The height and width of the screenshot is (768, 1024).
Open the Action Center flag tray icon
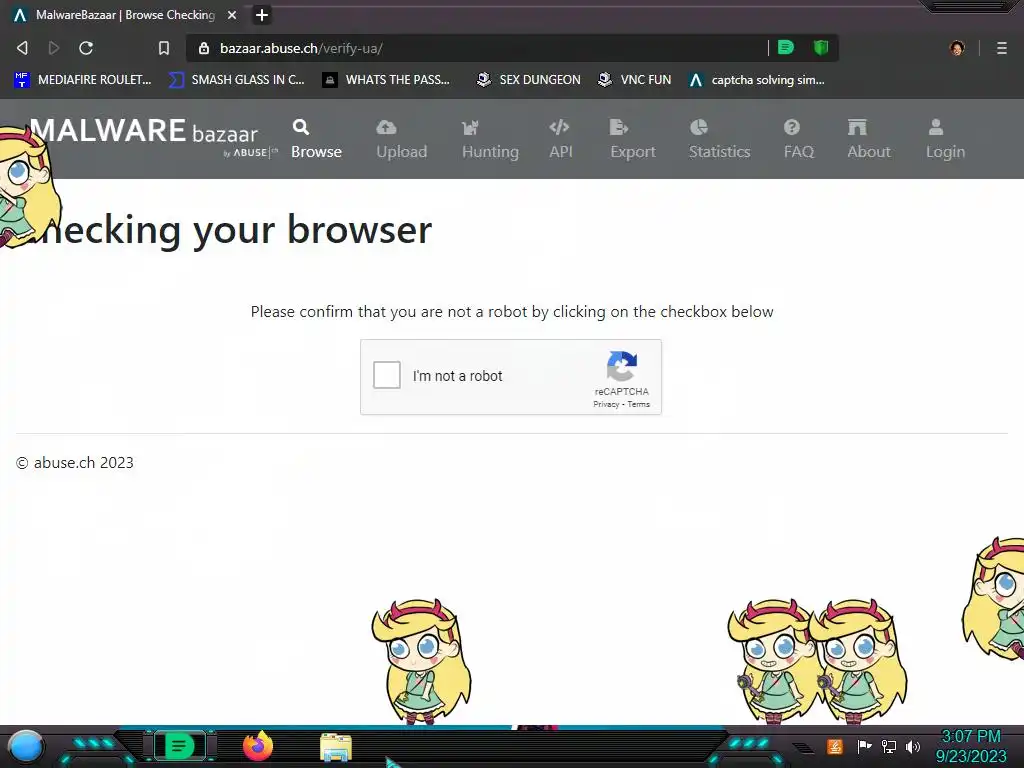(864, 746)
